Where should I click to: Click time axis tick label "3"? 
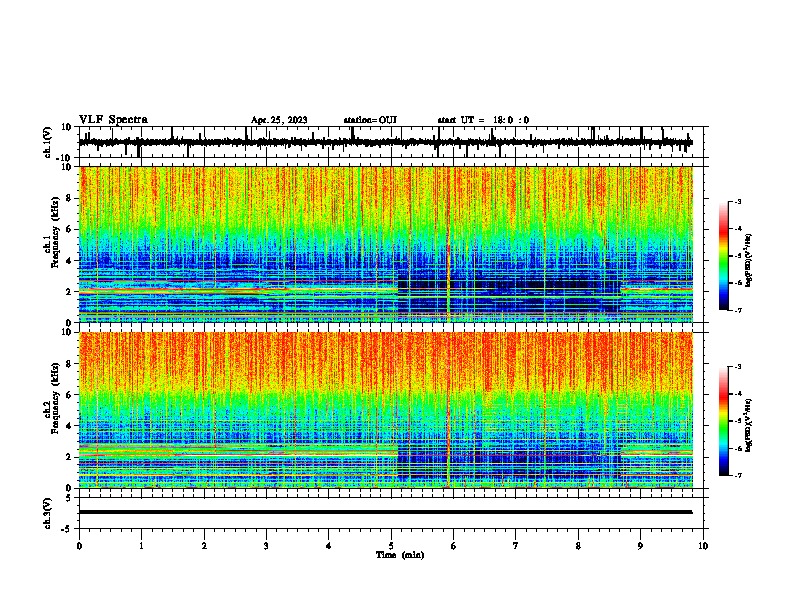click(266, 546)
